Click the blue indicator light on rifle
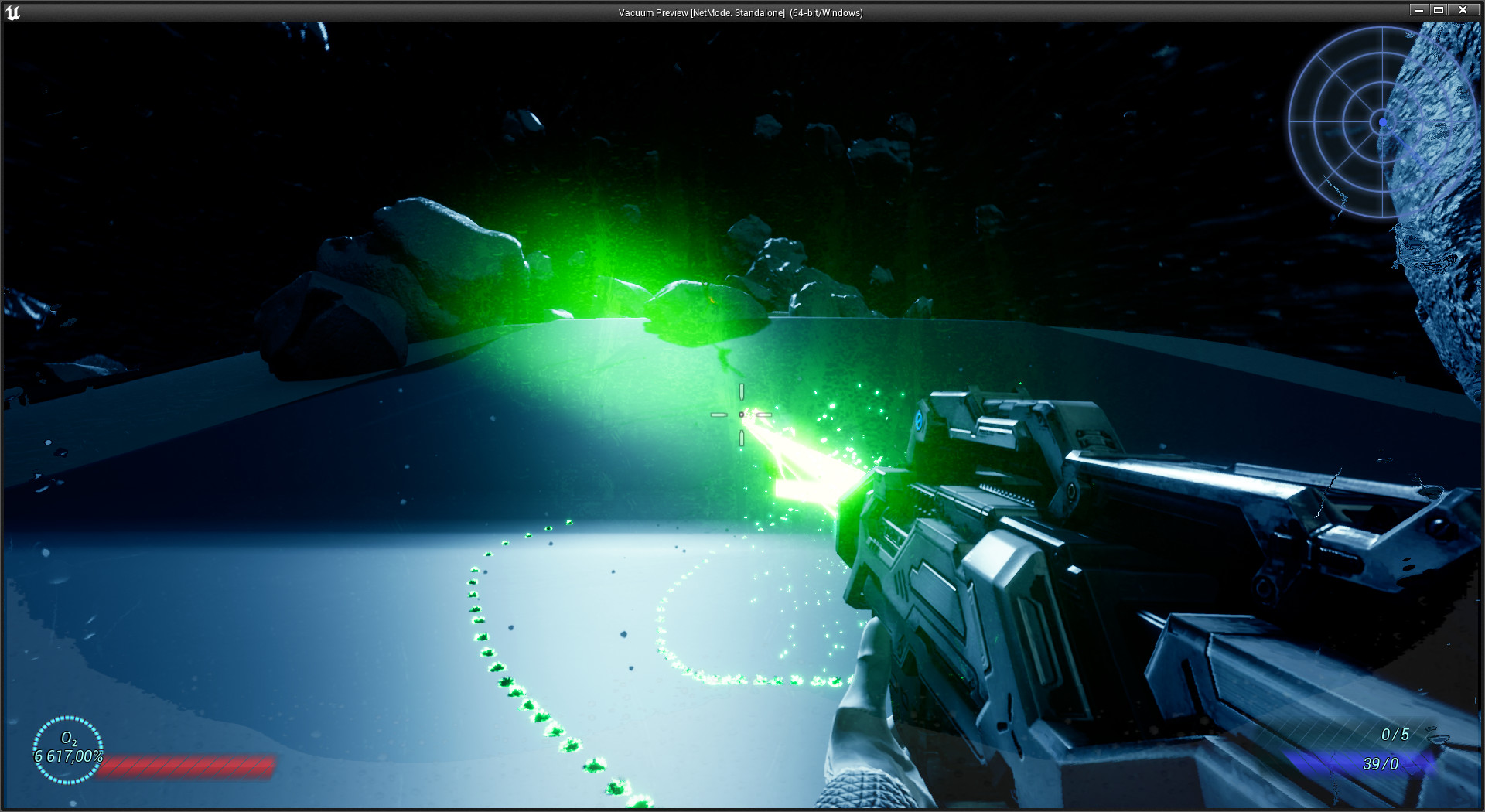1485x812 pixels. [918, 421]
